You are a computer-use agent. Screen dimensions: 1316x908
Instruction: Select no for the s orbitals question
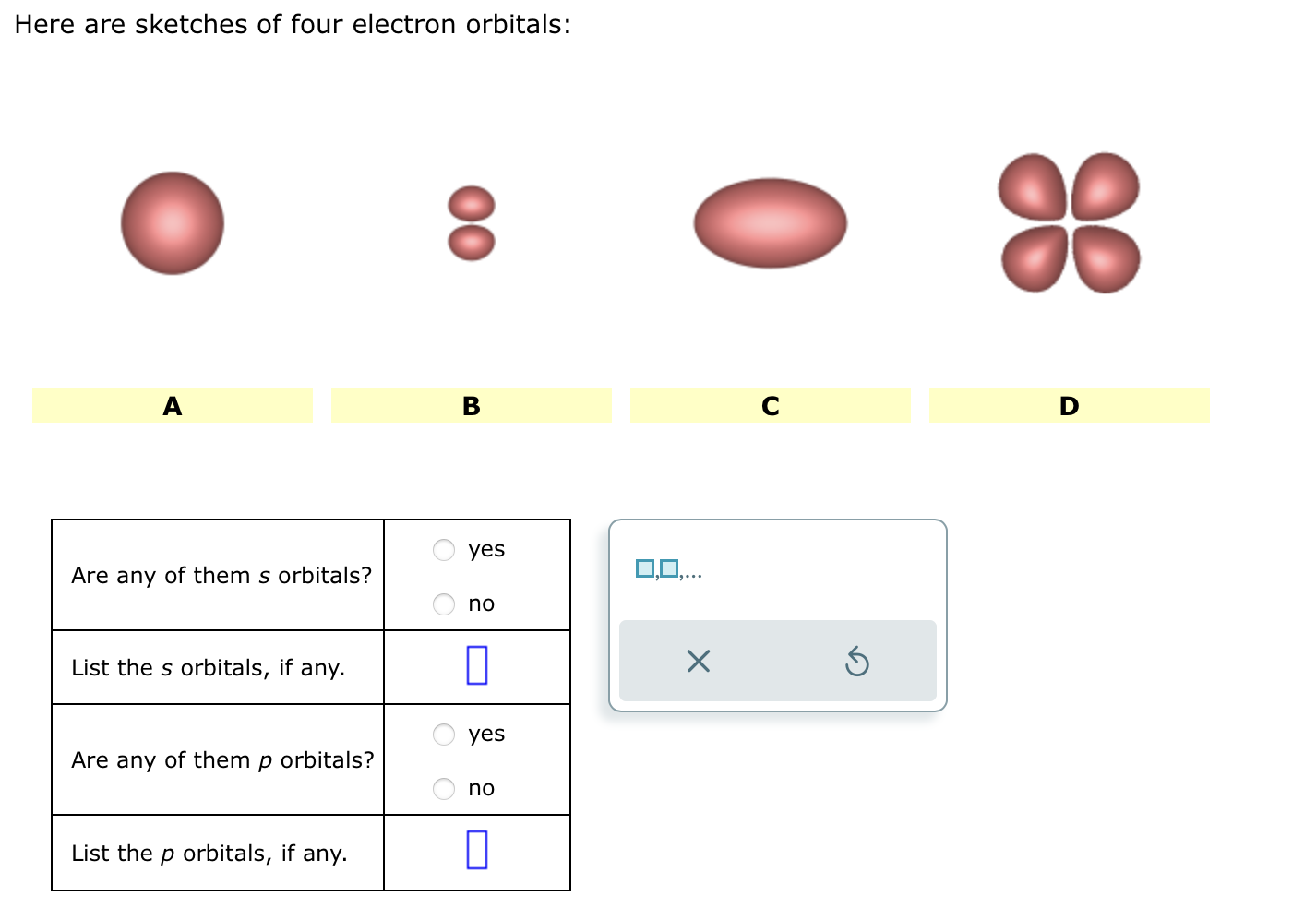point(444,603)
